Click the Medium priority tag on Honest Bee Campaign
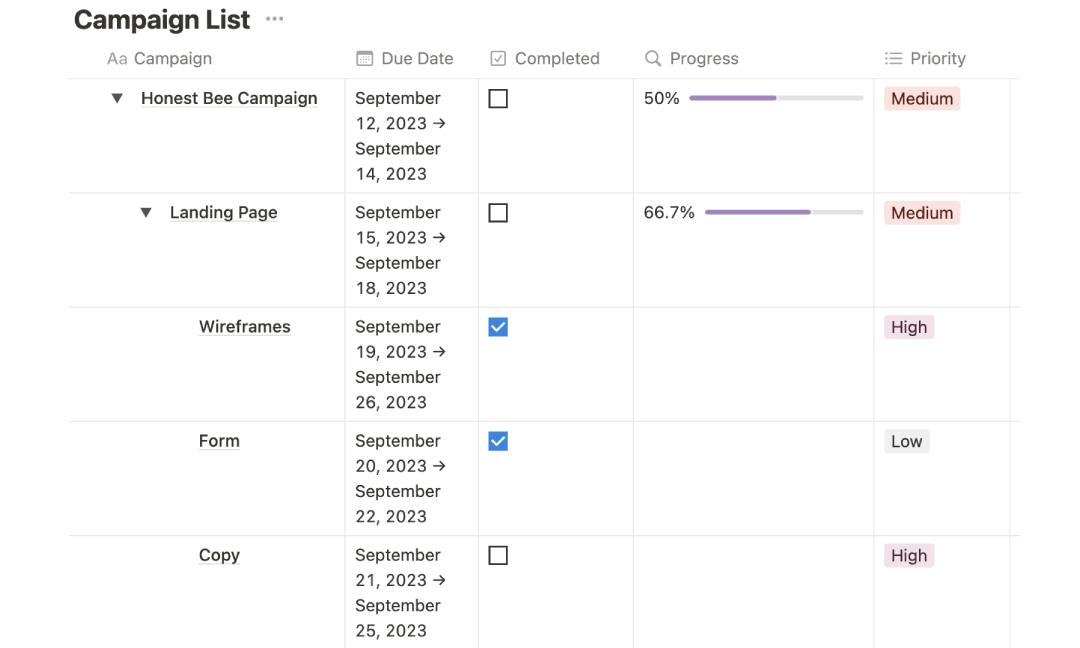 (x=921, y=98)
